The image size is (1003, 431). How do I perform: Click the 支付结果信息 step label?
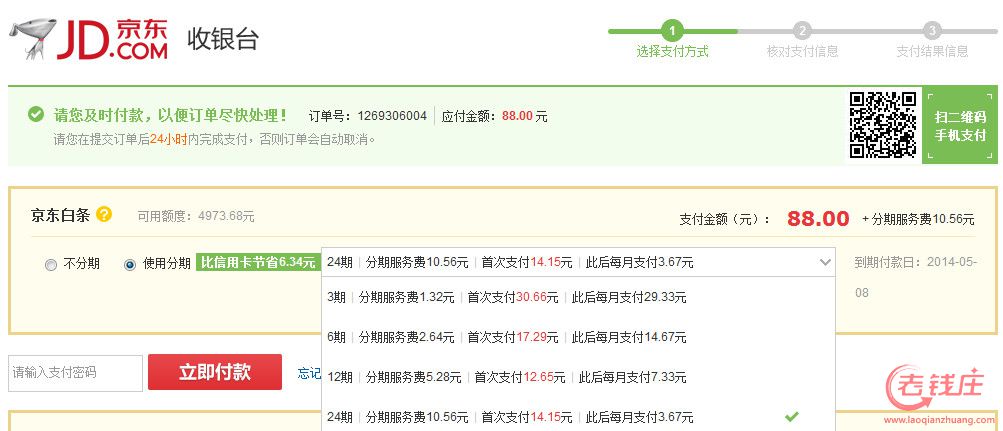pyautogui.click(x=932, y=52)
